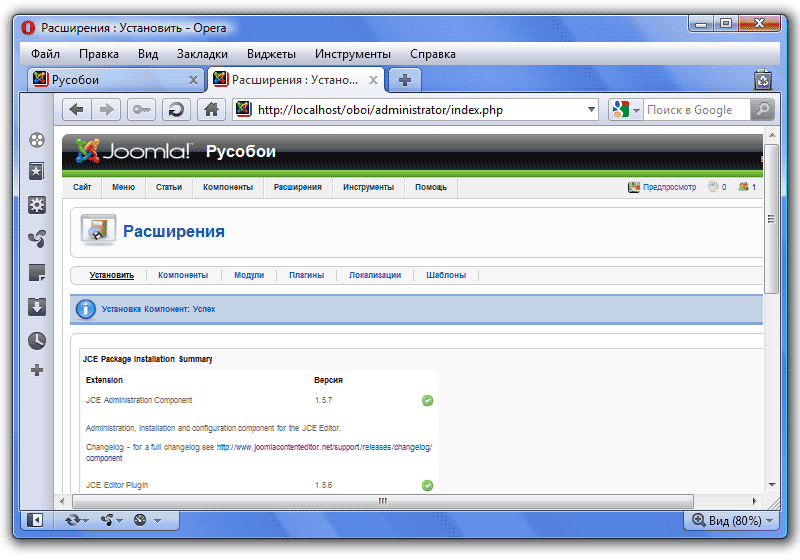Click into the Google search field
This screenshot has width=800, height=560.
pos(694,110)
